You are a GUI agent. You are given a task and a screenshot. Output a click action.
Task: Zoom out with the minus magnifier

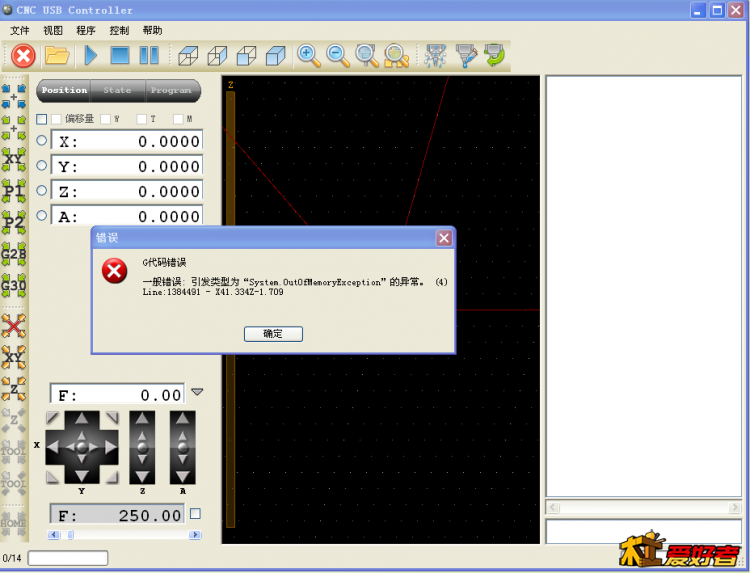click(x=338, y=55)
